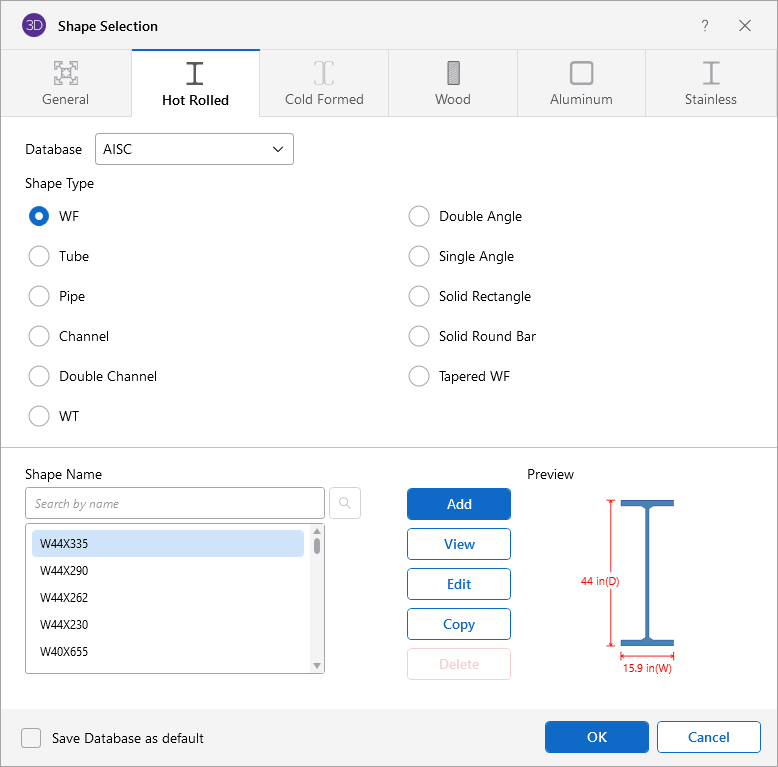The width and height of the screenshot is (778, 767).
Task: Switch to the Stainless tab icon
Action: (x=711, y=73)
